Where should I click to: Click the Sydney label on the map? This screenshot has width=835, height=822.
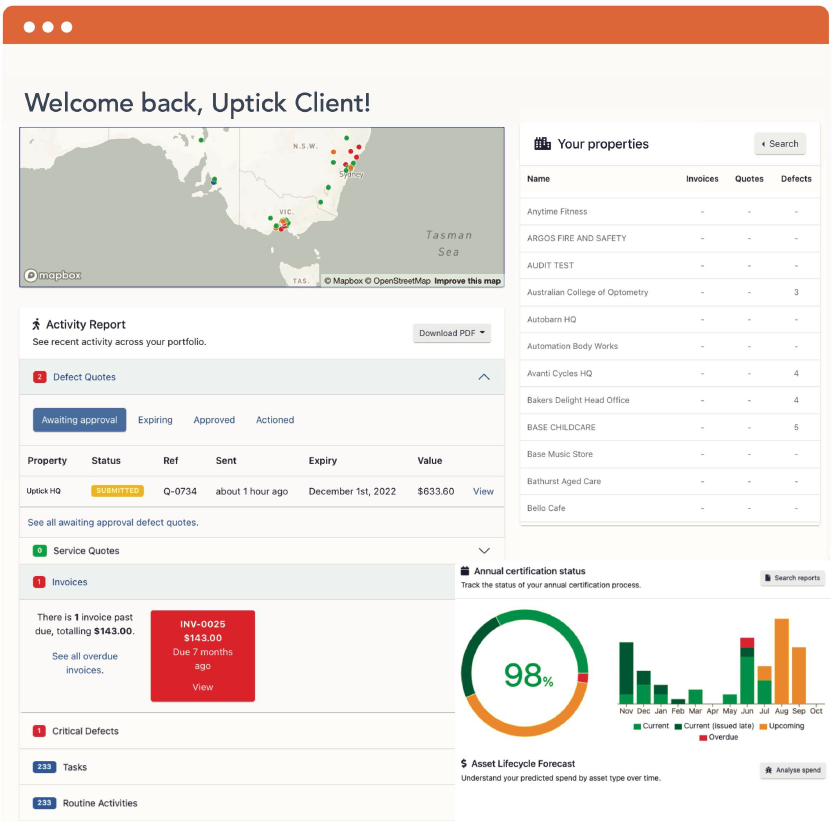coord(351,174)
